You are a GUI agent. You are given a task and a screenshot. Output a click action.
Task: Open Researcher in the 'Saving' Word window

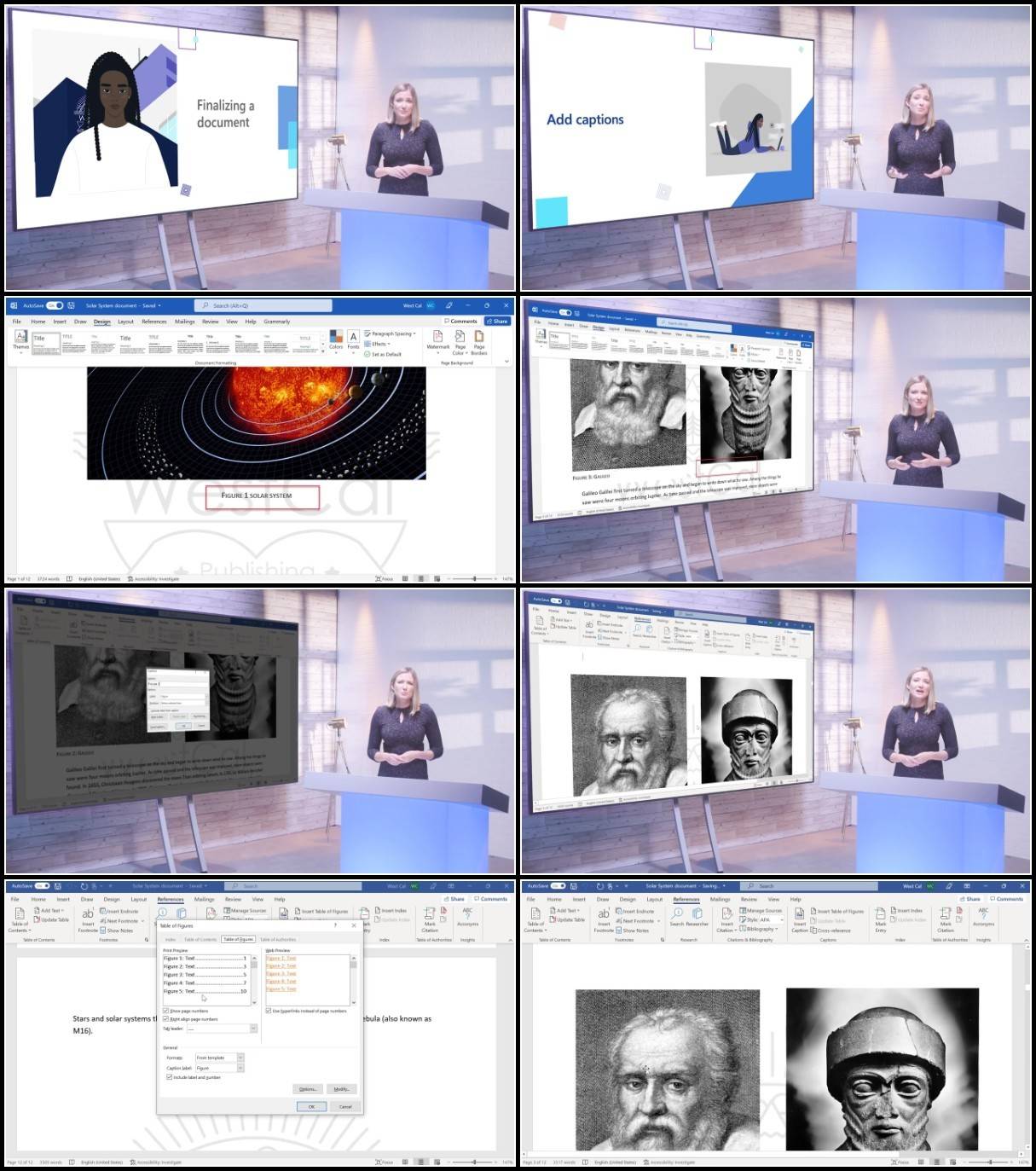(697, 918)
